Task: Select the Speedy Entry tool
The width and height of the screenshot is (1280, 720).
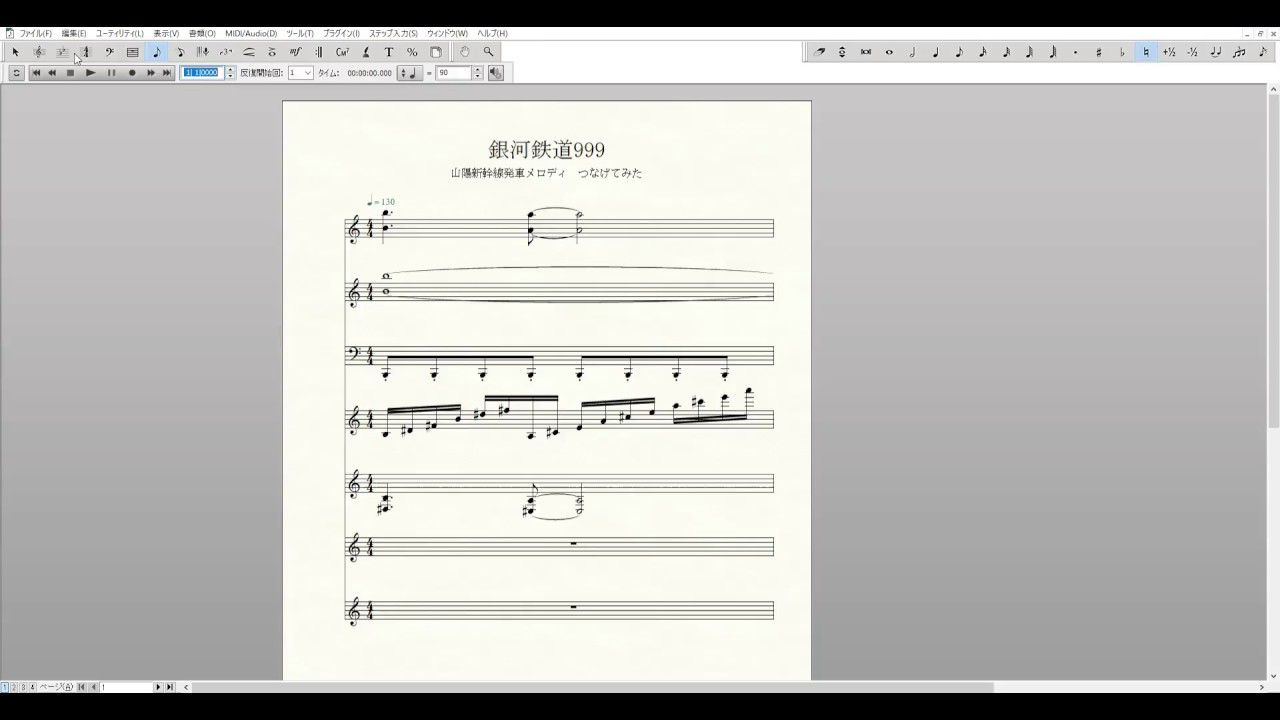Action: coord(181,52)
